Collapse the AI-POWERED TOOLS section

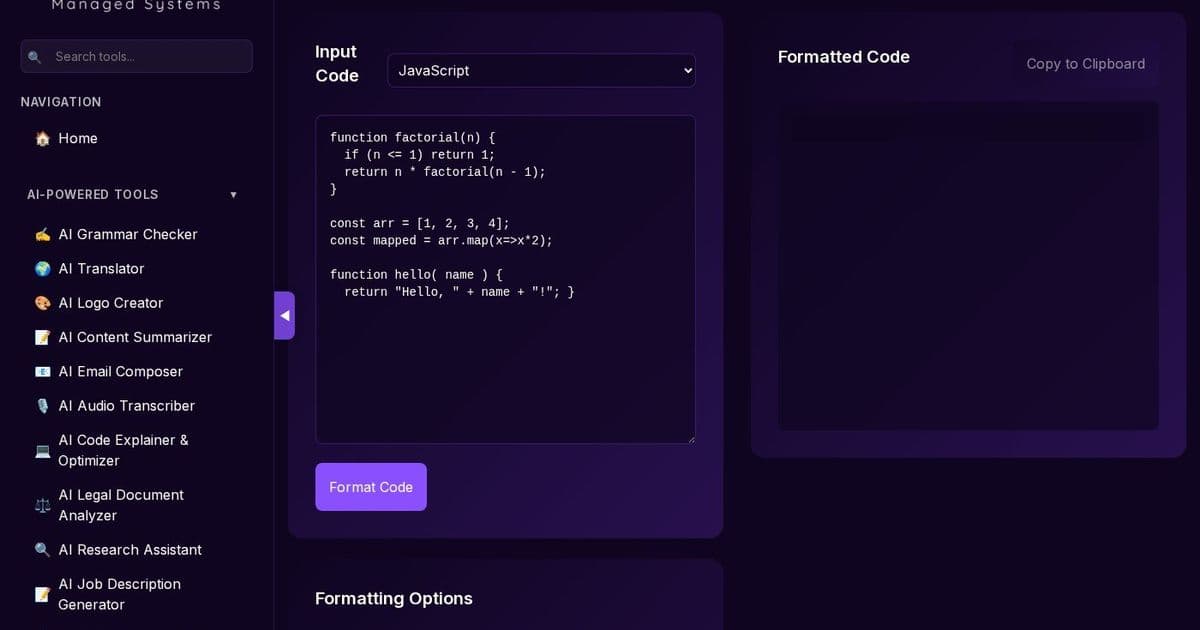pyautogui.click(x=233, y=194)
